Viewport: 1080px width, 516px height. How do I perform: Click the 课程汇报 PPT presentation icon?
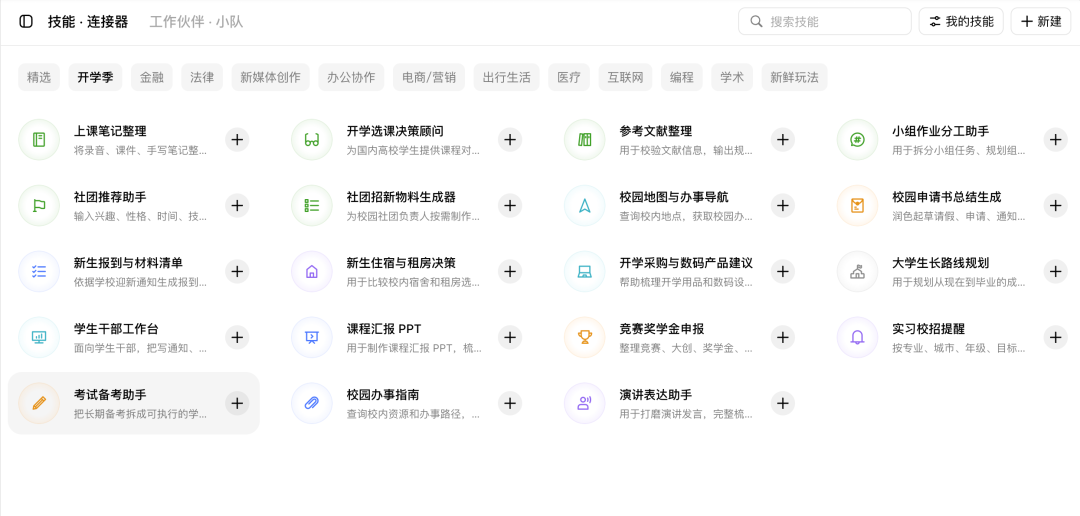pyautogui.click(x=312, y=338)
